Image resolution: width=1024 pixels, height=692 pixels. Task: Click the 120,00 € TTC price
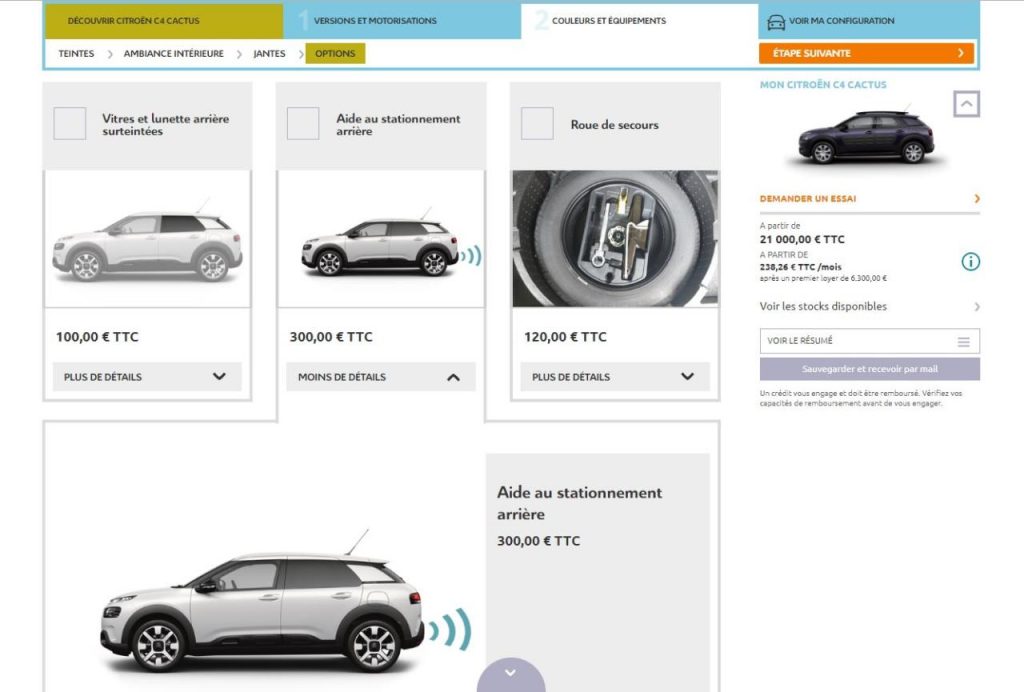point(565,337)
